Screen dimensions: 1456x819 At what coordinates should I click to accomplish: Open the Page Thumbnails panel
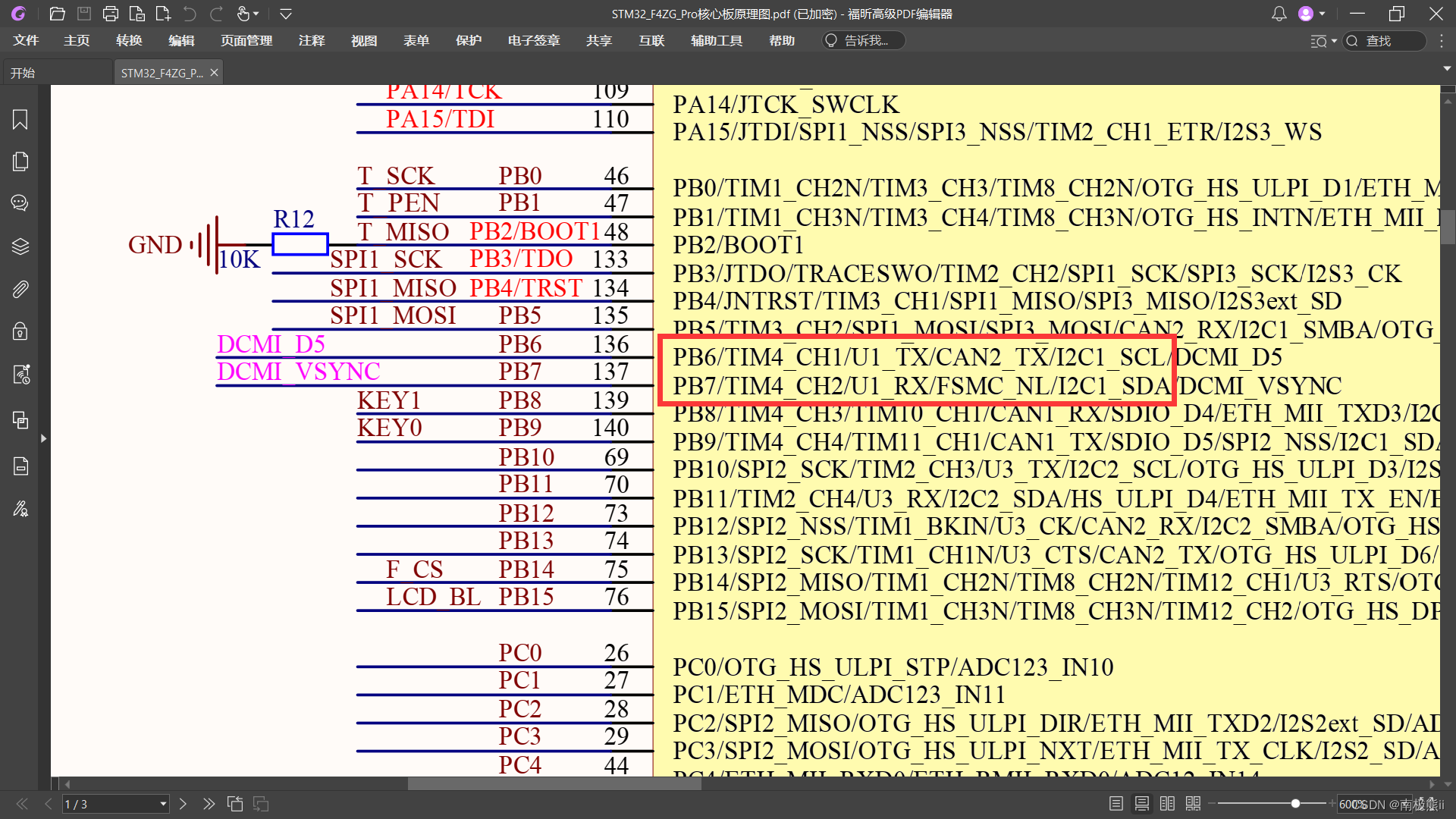[x=20, y=161]
